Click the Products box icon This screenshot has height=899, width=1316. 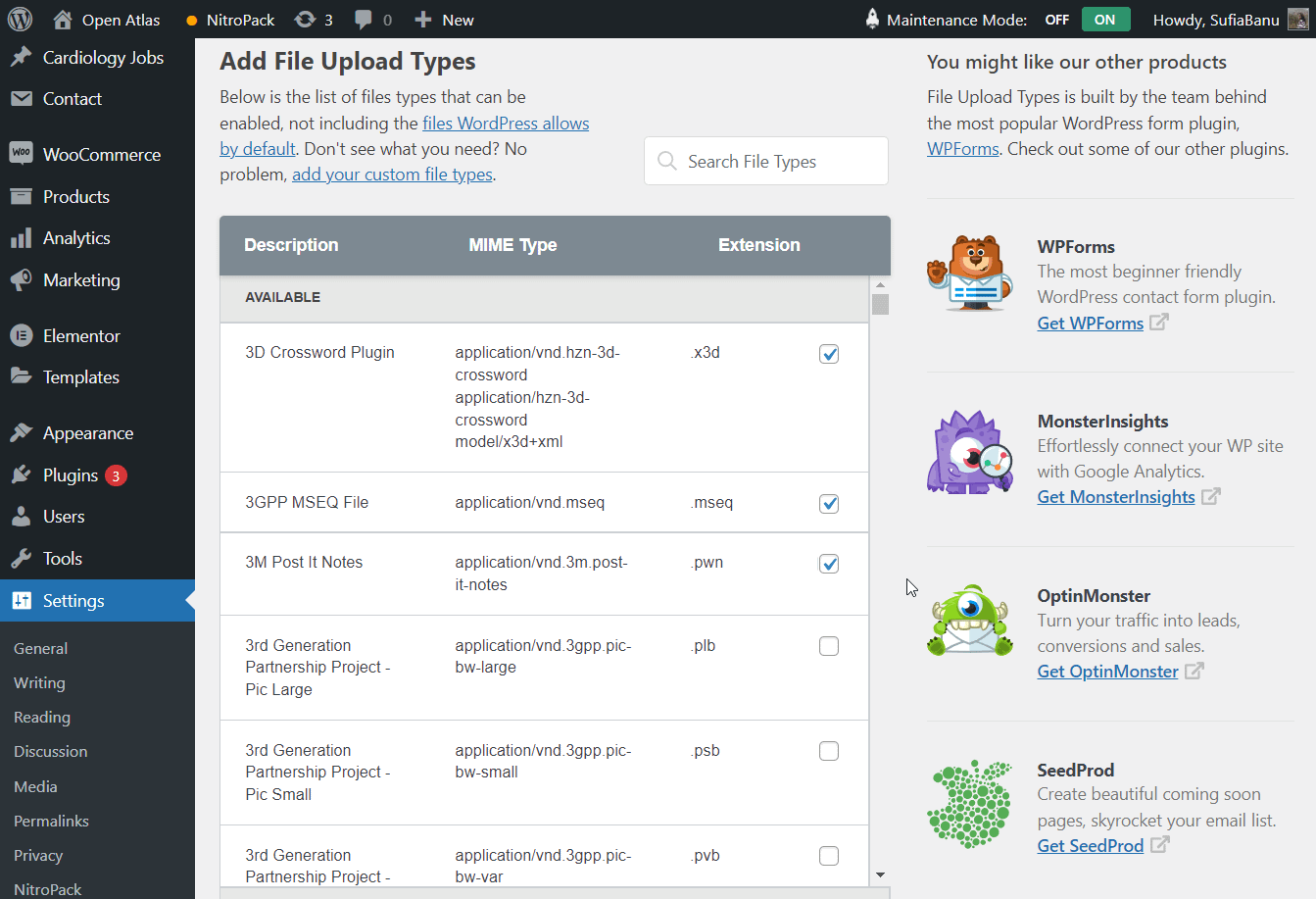[22, 196]
